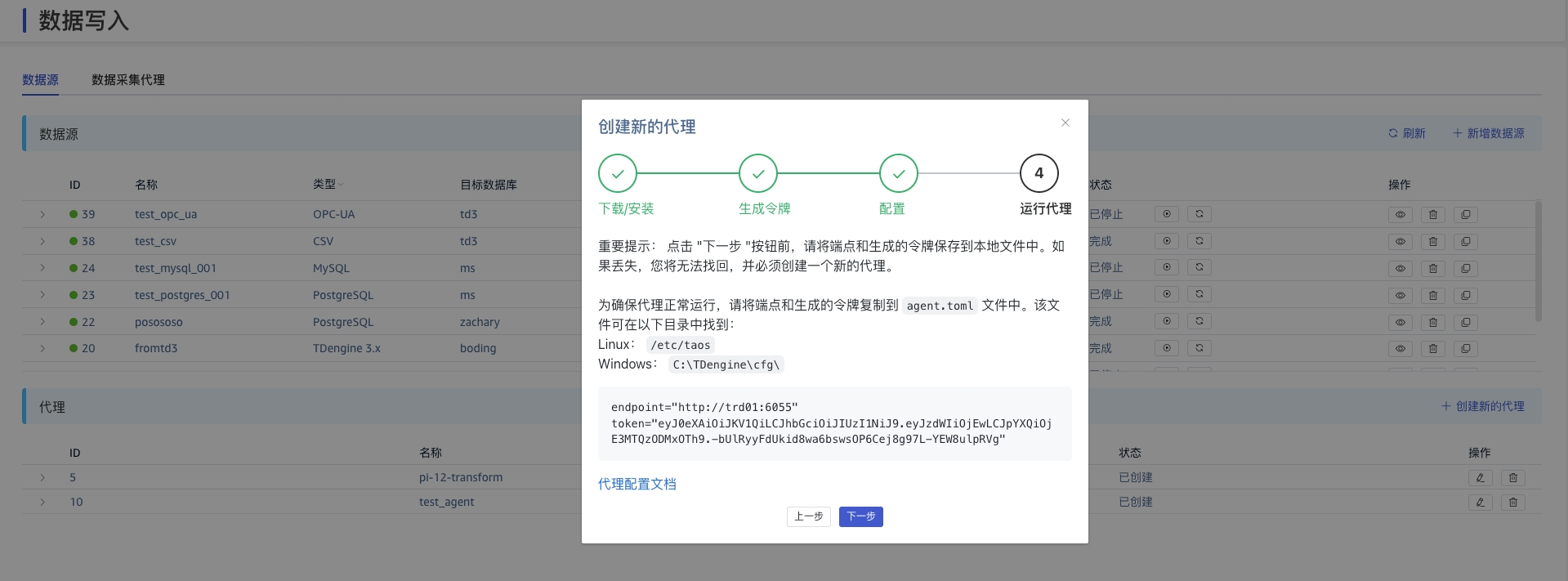Image resolution: width=1568 pixels, height=581 pixels.
Task: Select the 数据源 tab
Action: coord(40,80)
